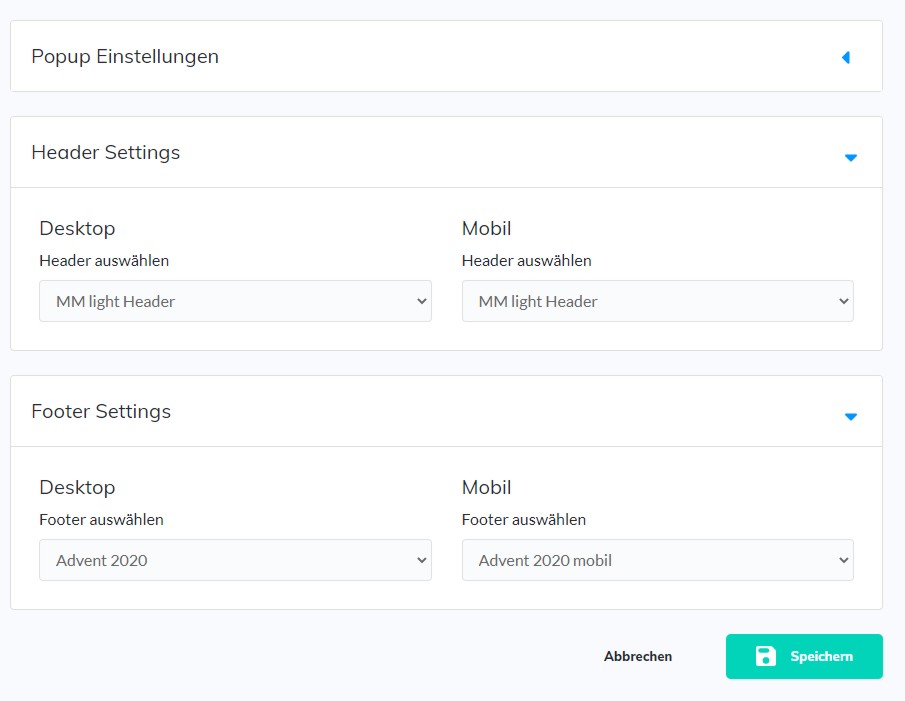Save settings with the Speichern button
The image size is (905, 701).
click(x=804, y=656)
